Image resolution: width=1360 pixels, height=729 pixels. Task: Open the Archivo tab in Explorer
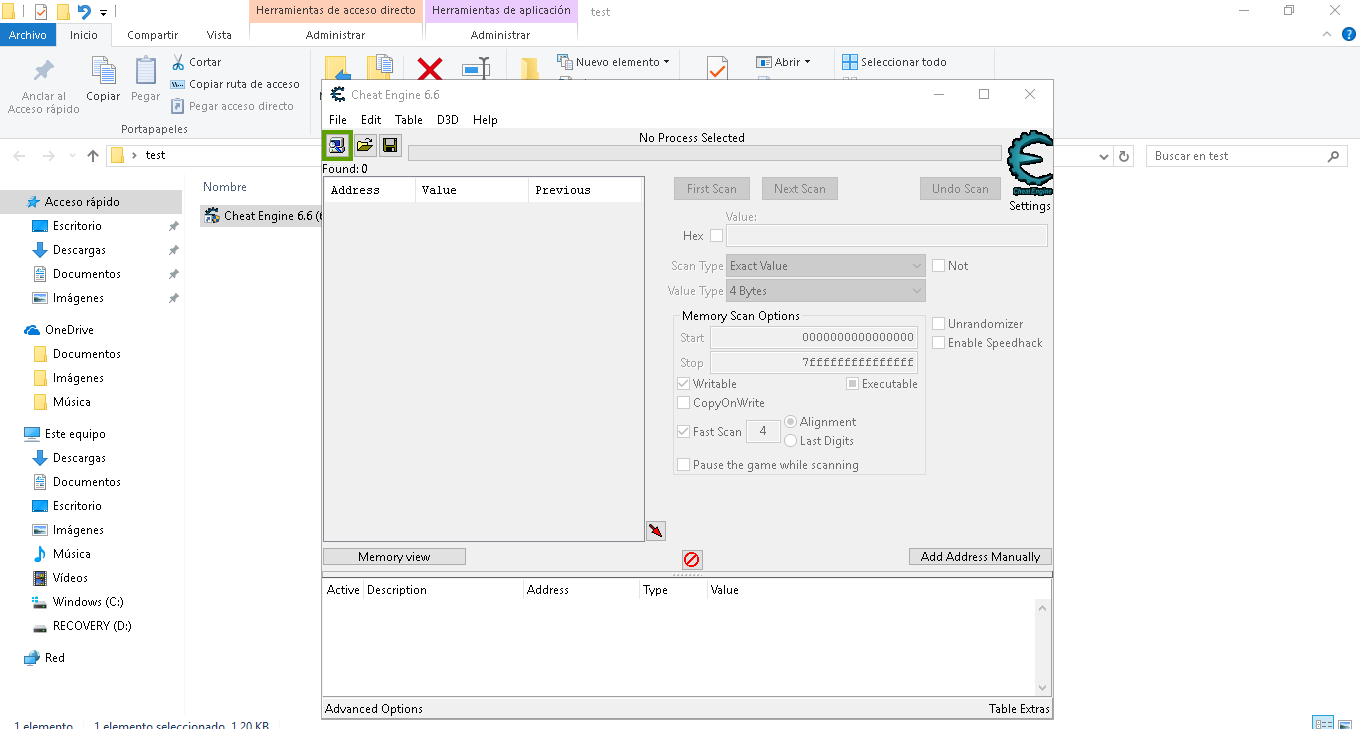pos(28,35)
